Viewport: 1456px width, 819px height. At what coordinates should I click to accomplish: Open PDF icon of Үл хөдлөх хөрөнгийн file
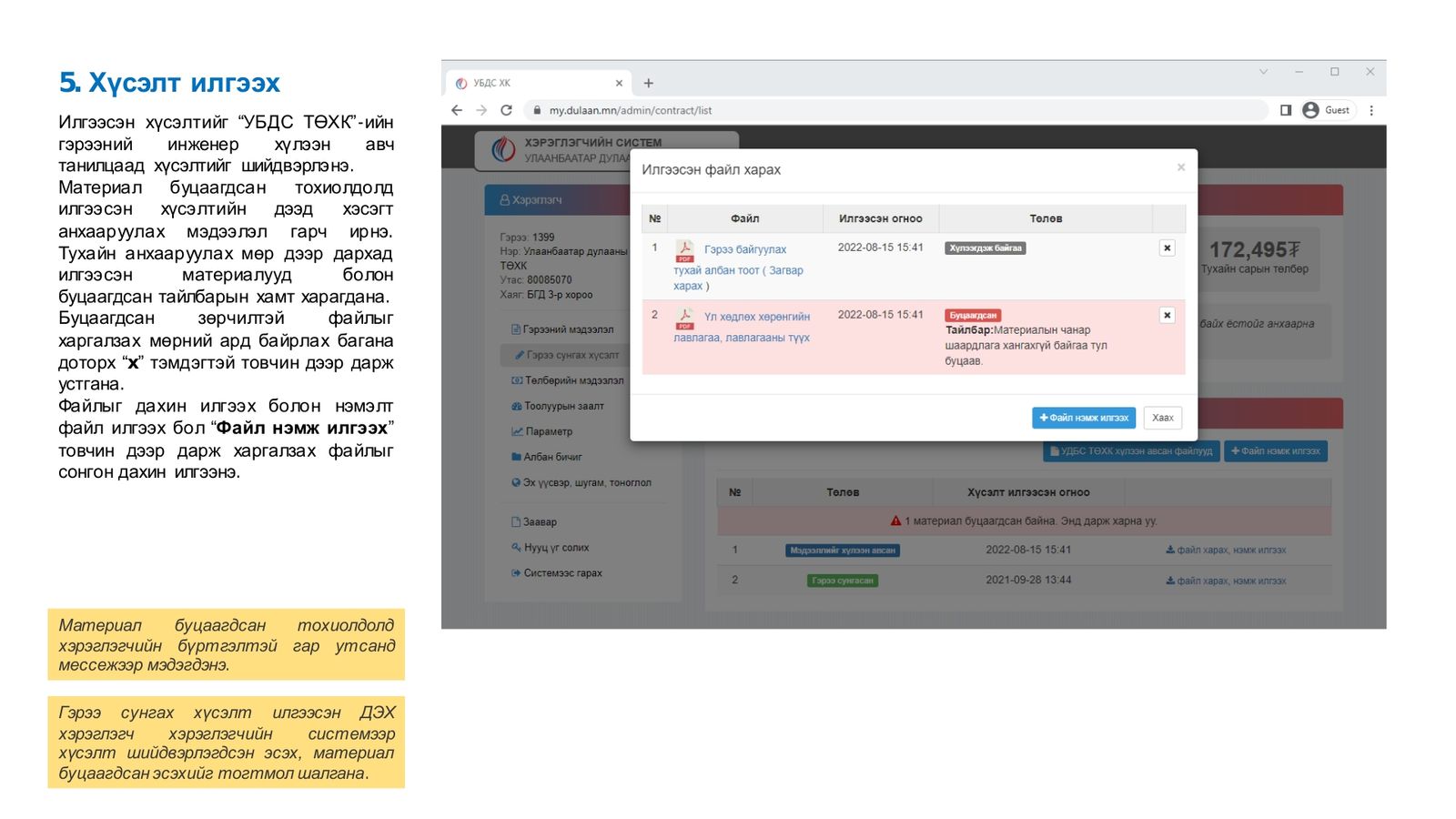684,318
